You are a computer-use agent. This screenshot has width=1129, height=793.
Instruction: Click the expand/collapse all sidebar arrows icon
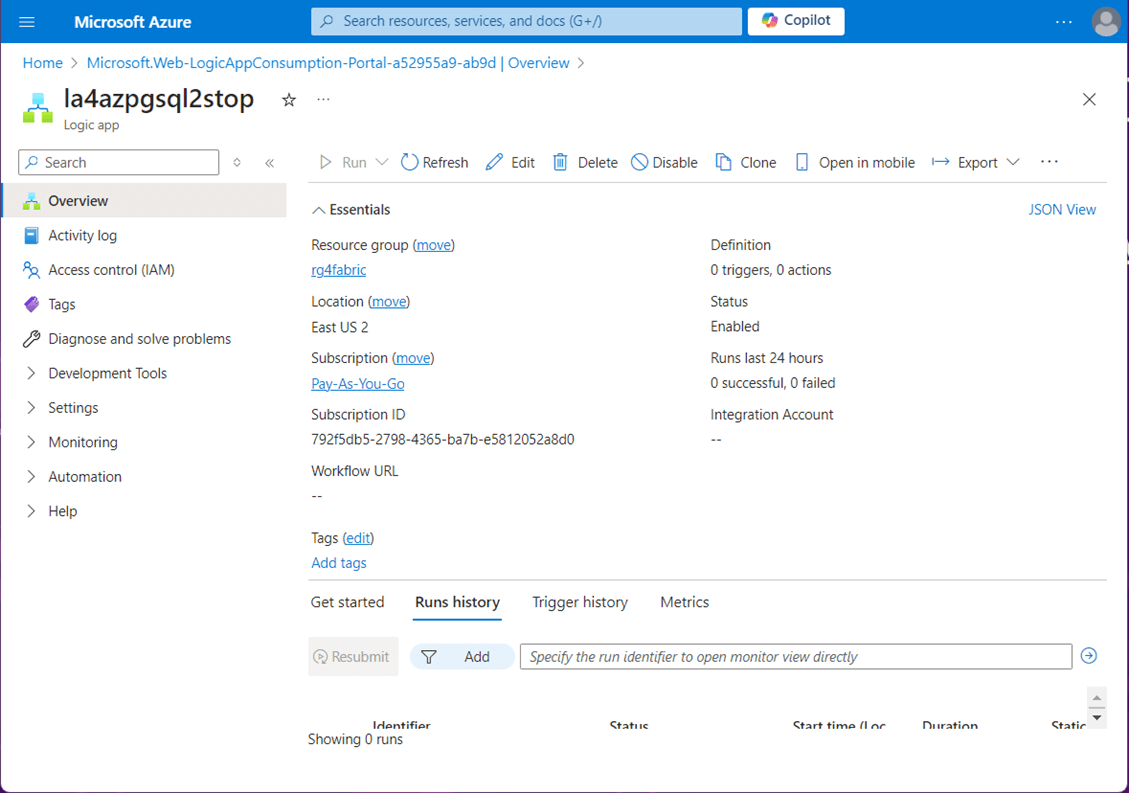(x=237, y=163)
